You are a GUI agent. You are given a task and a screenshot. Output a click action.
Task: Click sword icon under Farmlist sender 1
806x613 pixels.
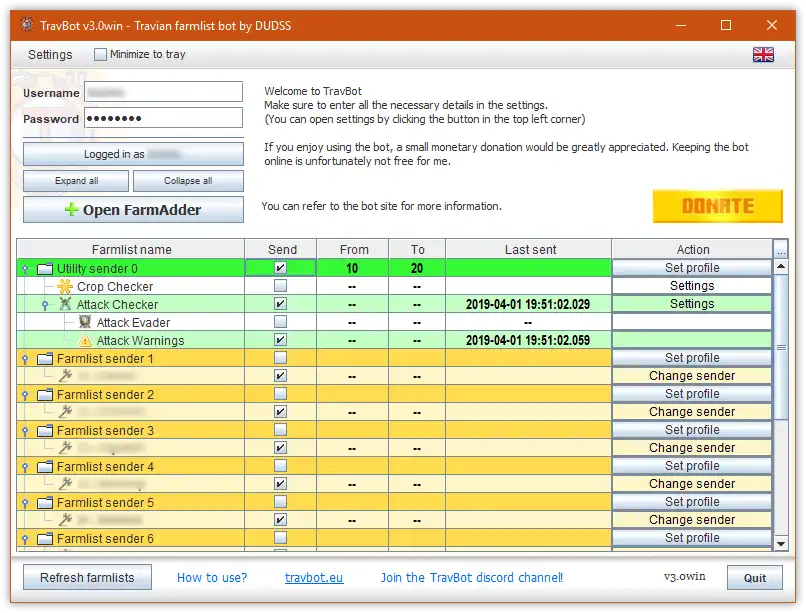(65, 376)
